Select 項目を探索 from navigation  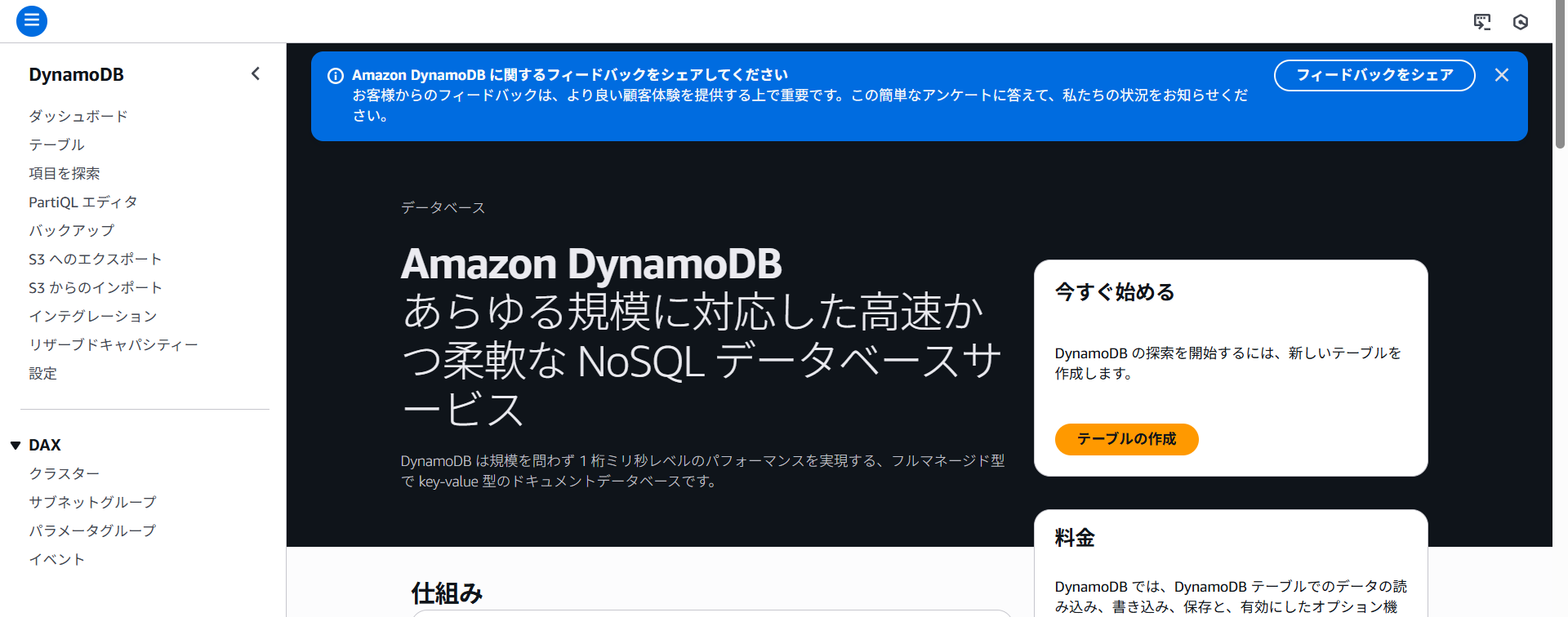[x=65, y=174]
